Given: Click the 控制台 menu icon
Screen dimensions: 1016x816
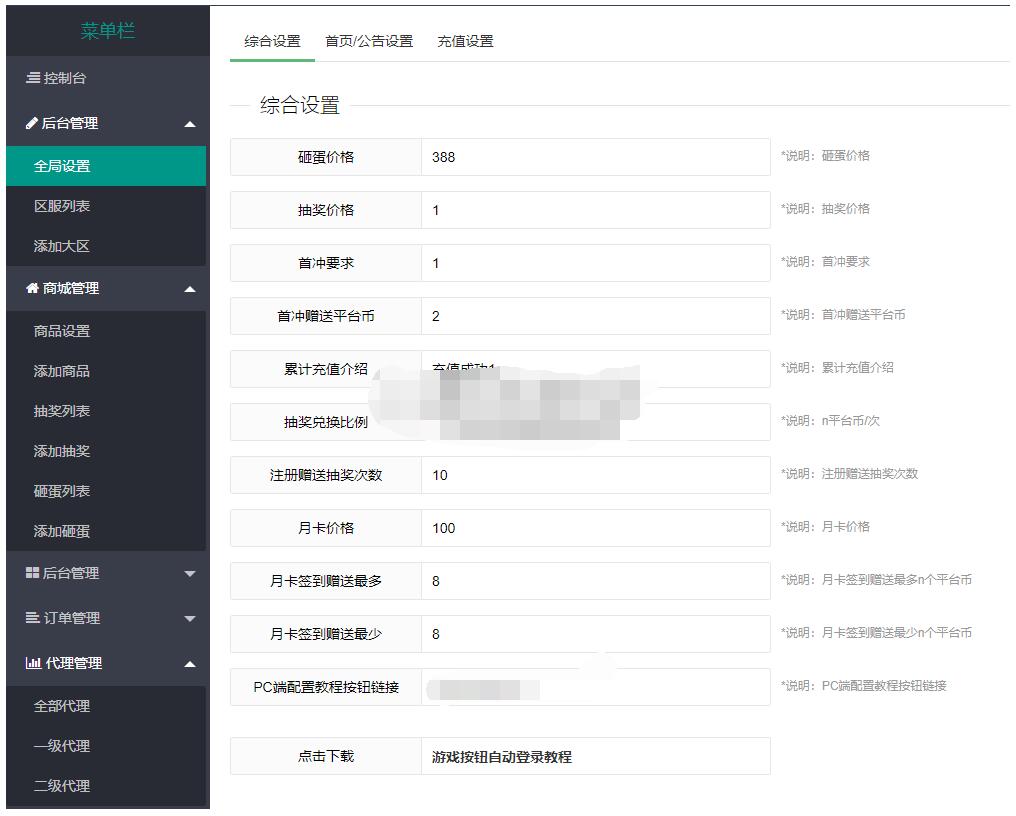Looking at the screenshot, I should pyautogui.click(x=33, y=78).
